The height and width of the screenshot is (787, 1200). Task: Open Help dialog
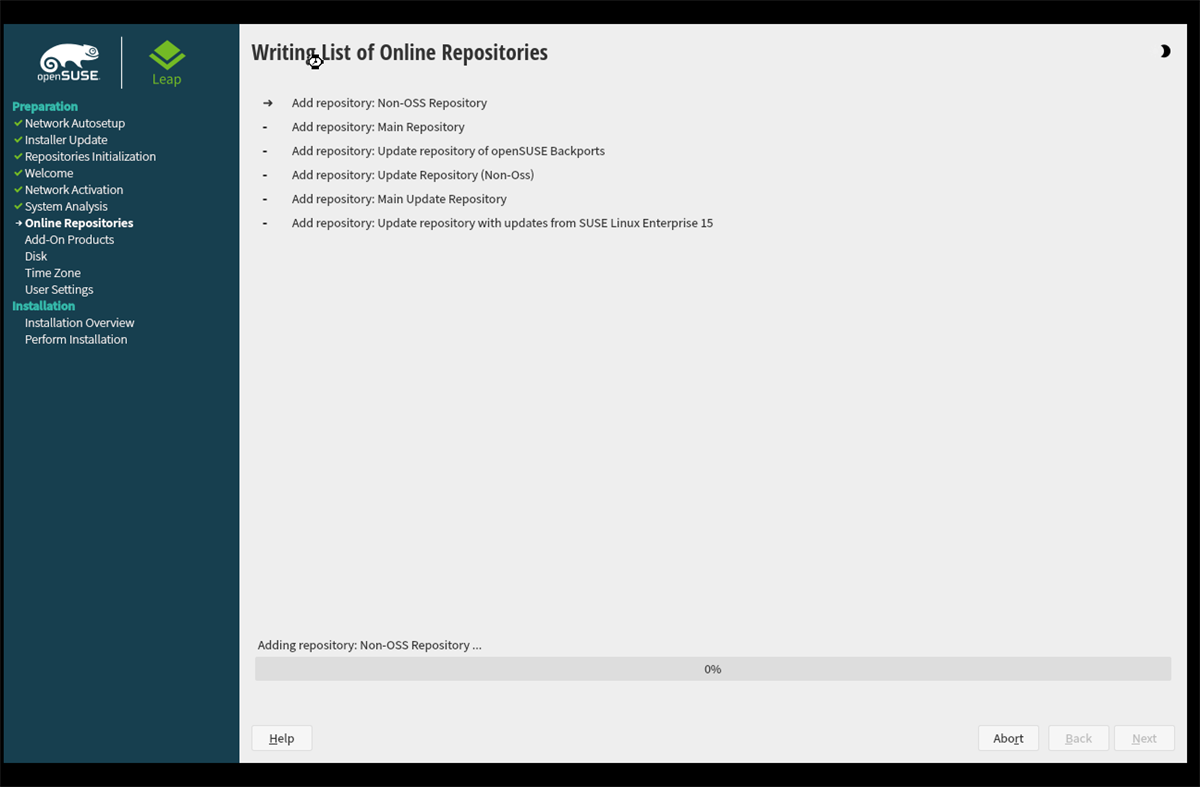pos(281,737)
